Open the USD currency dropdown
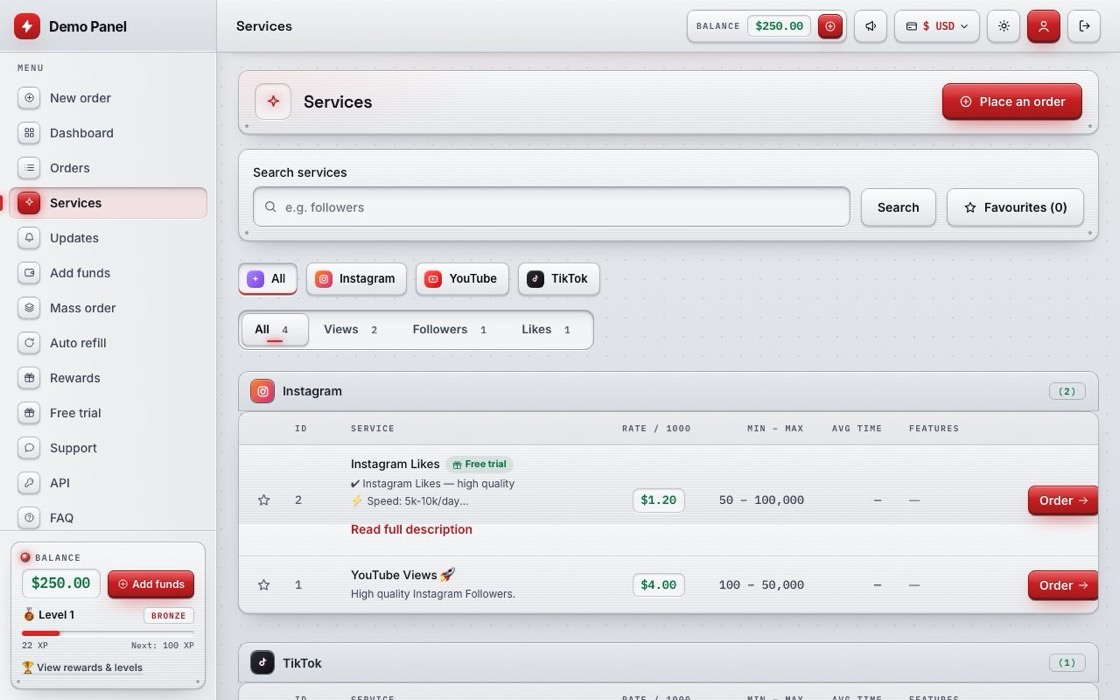Screen dimensions: 1120x700 936,26
